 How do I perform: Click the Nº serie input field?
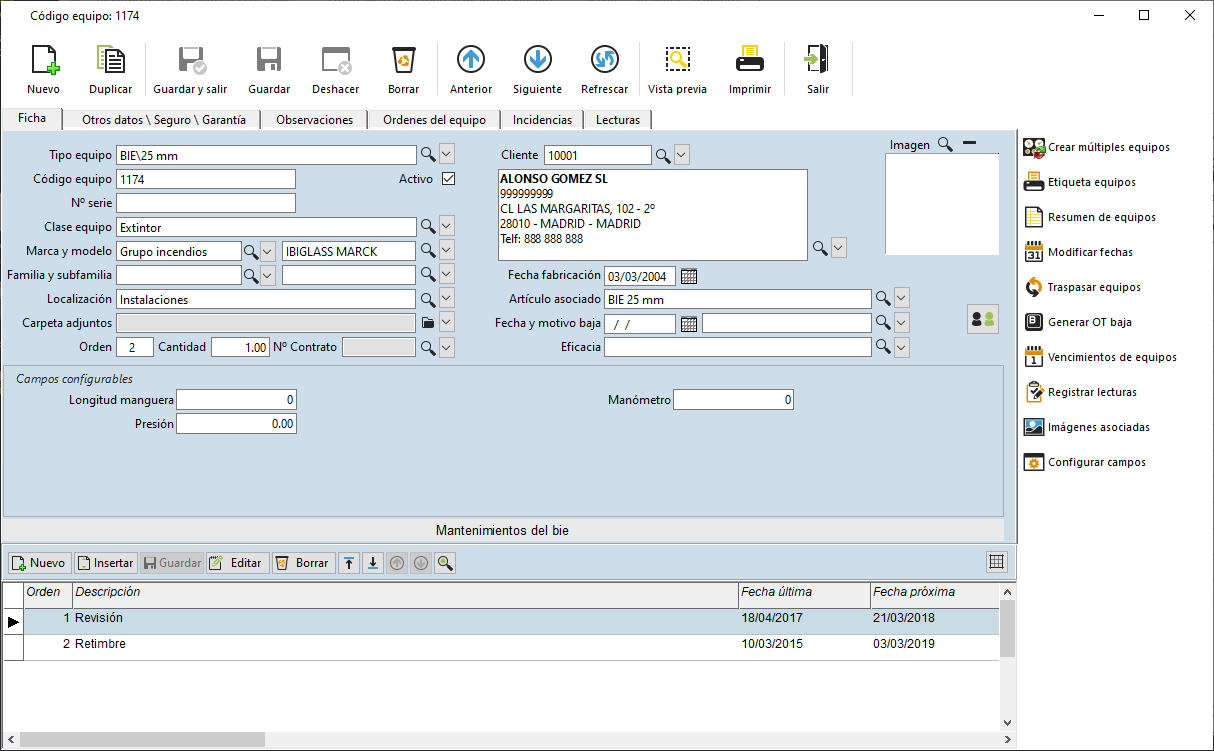point(206,203)
